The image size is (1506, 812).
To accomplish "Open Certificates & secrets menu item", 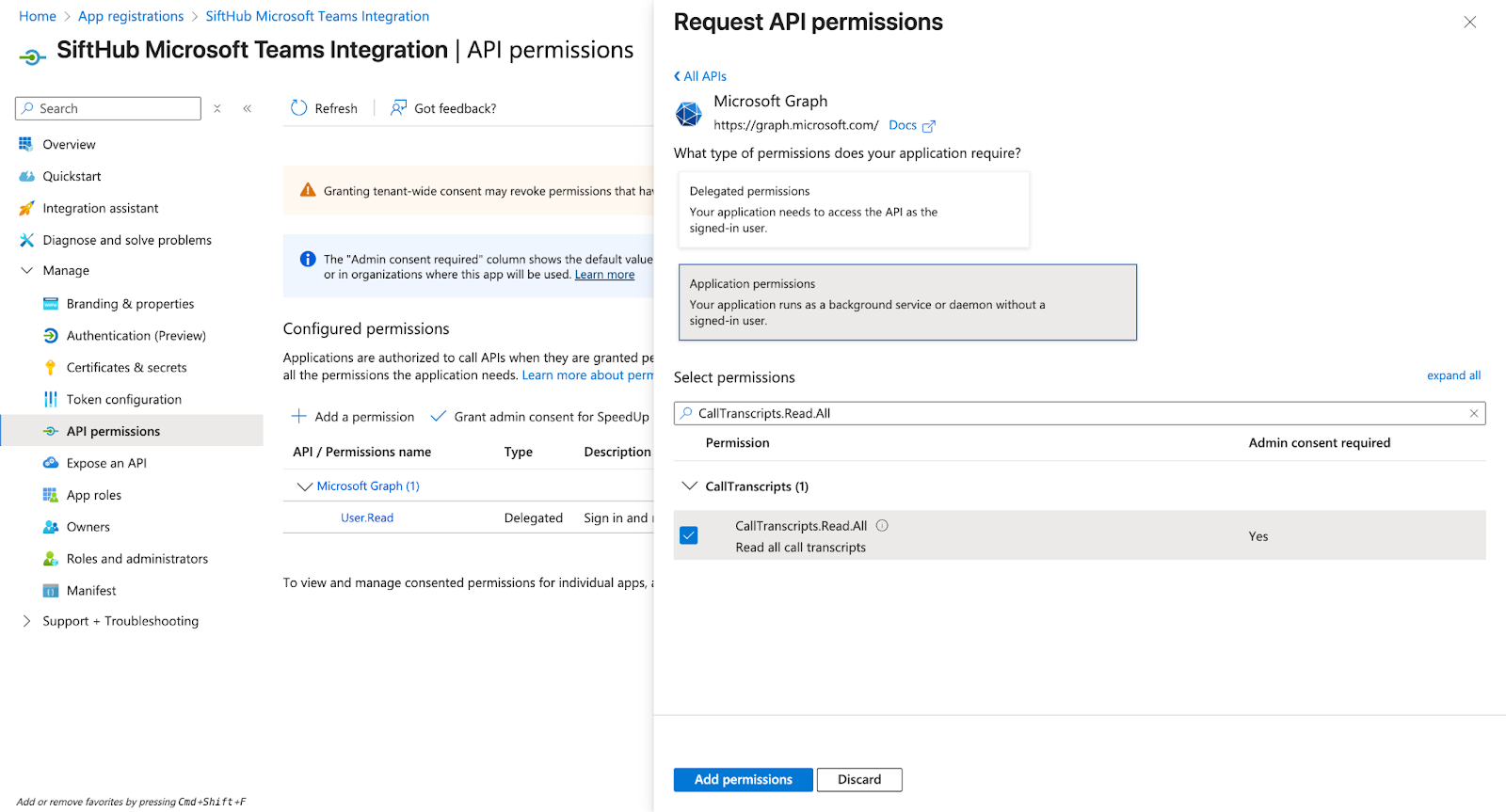I will click(x=126, y=368).
